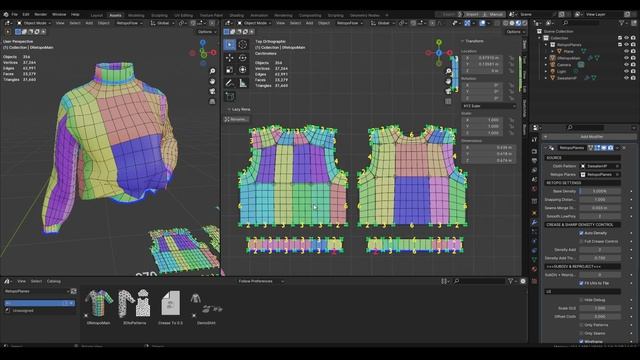Select the DemoShirt asset thumbnail
Viewport: 640px width, 360px height.
click(207, 307)
